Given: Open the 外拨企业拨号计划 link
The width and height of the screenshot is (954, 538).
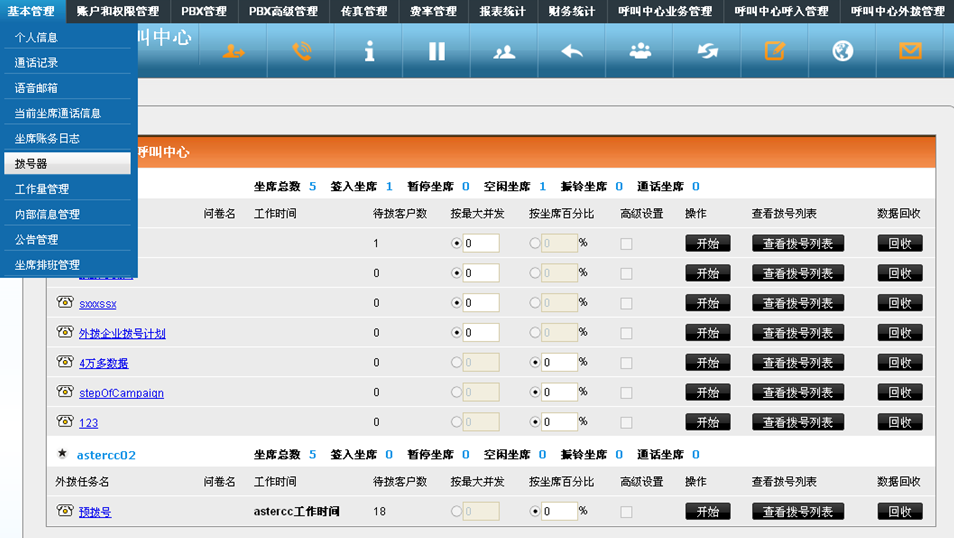Looking at the screenshot, I should [122, 334].
